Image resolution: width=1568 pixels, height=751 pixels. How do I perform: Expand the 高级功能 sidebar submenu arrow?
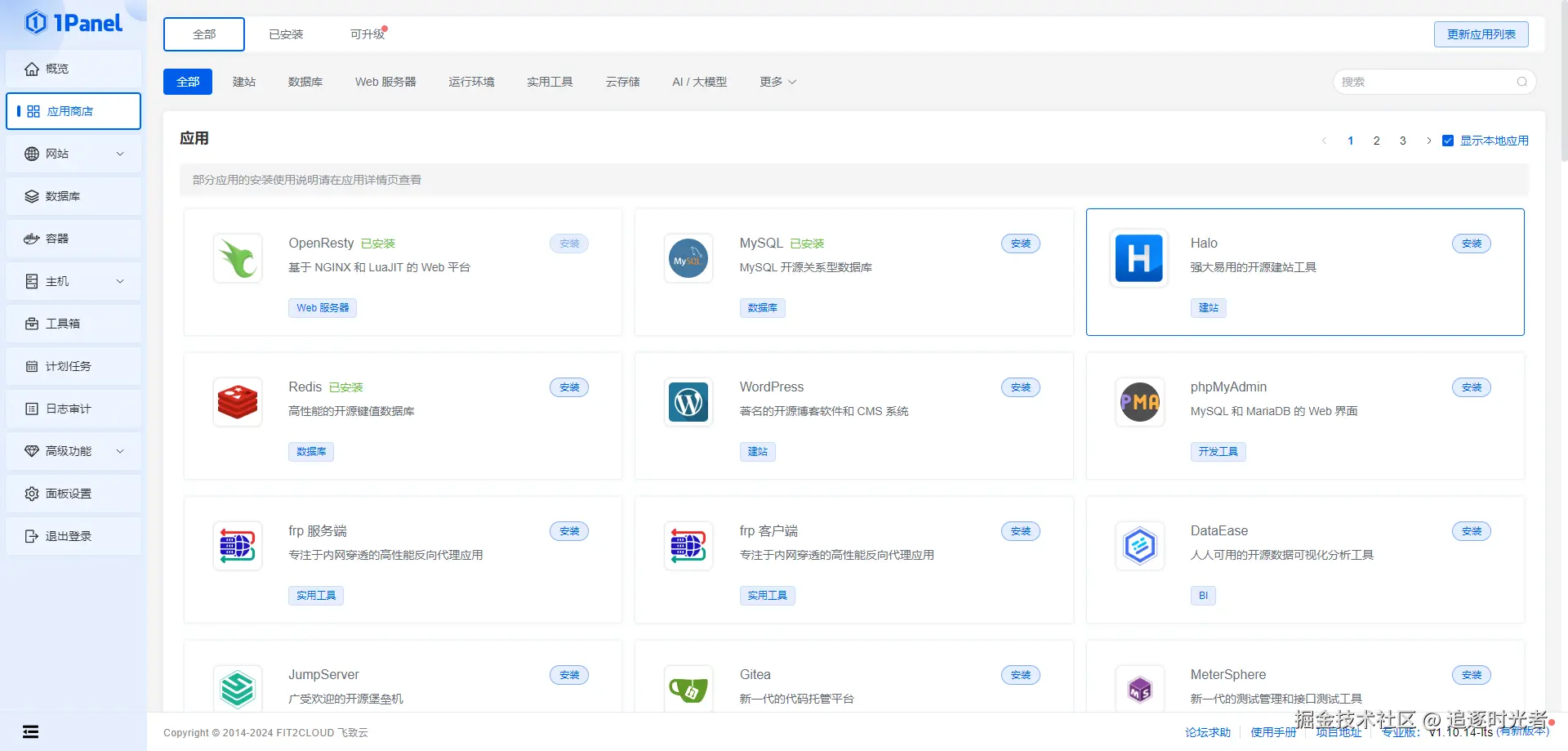(120, 451)
